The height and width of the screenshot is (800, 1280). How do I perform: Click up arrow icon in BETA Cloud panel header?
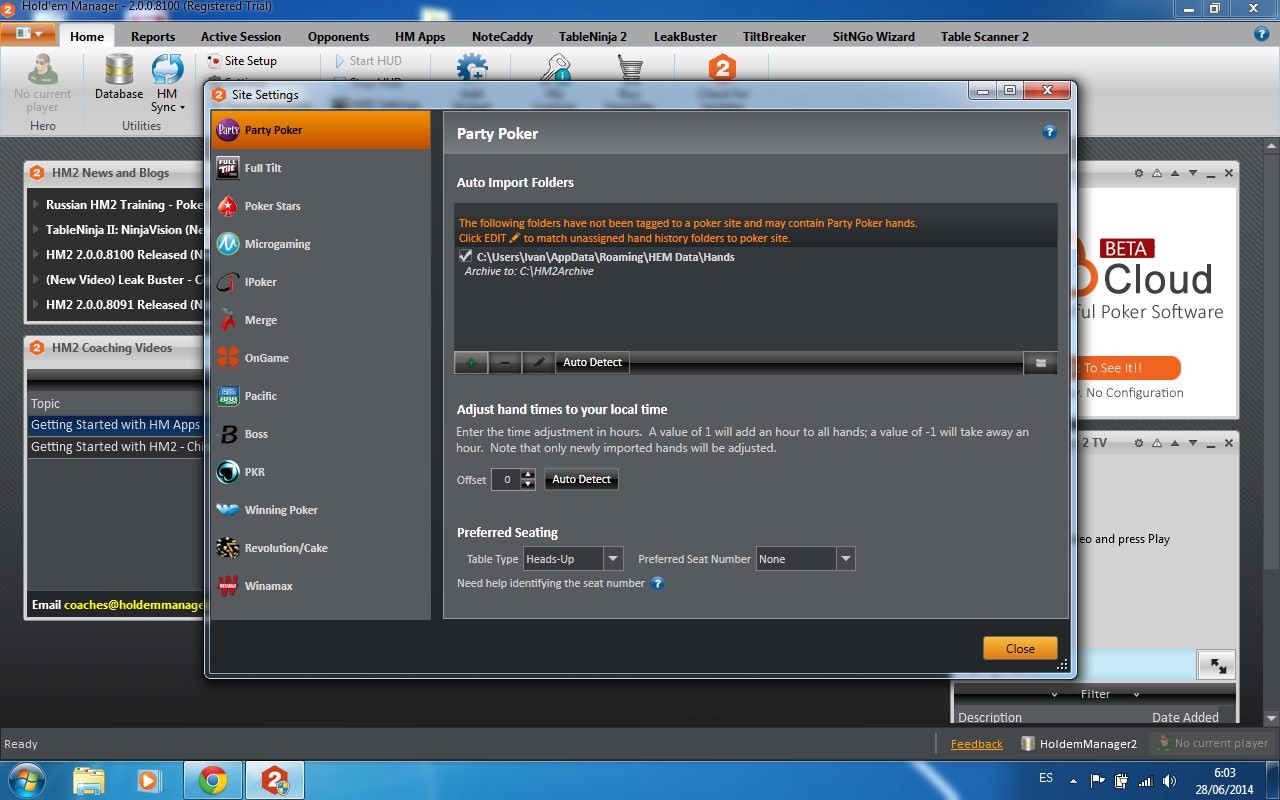[x=1175, y=173]
